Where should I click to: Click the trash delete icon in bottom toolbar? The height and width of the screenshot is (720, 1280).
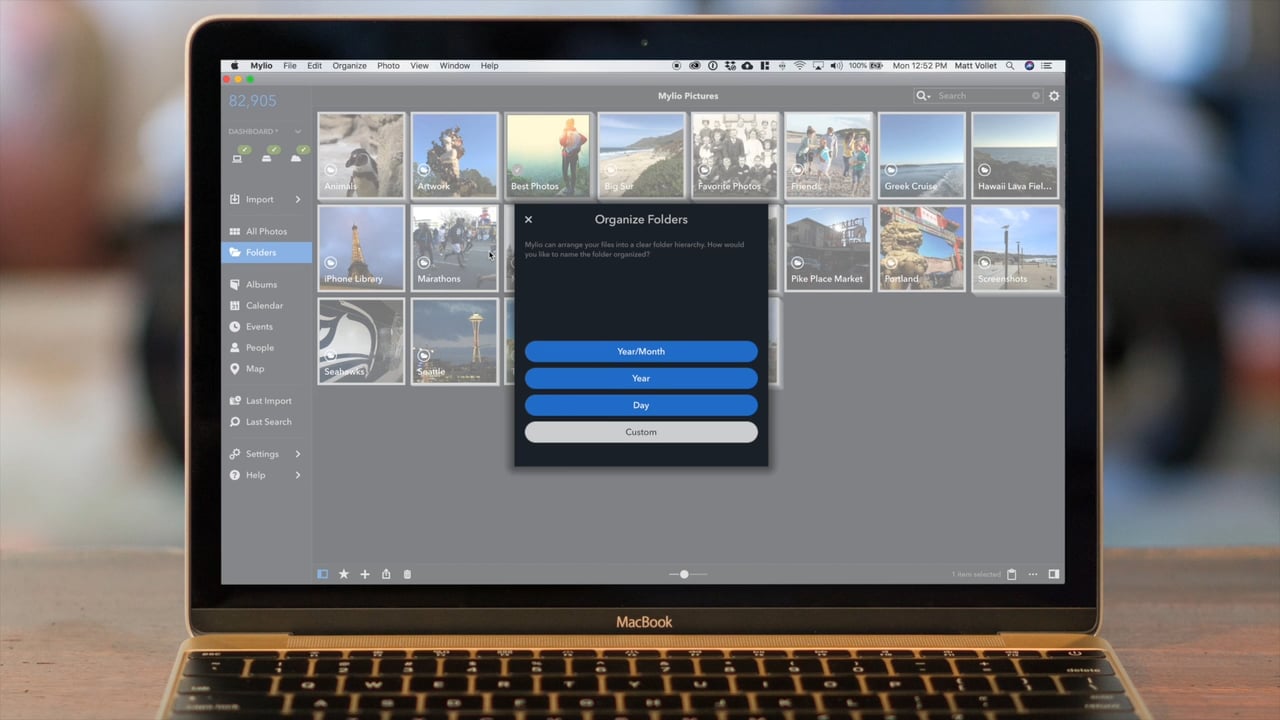click(x=407, y=574)
